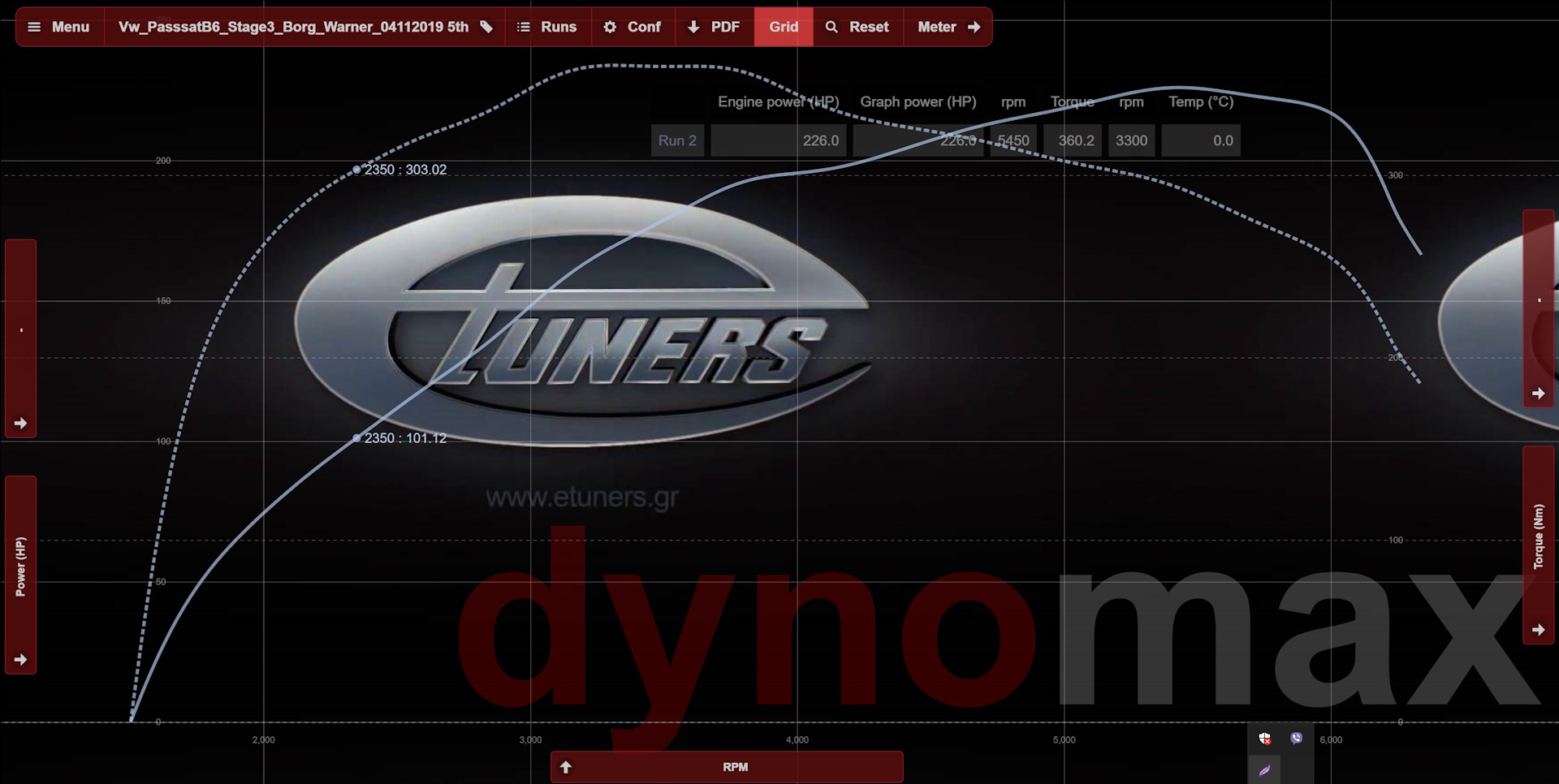Click the 150 power axis tick label
The image size is (1559, 784).
(163, 301)
